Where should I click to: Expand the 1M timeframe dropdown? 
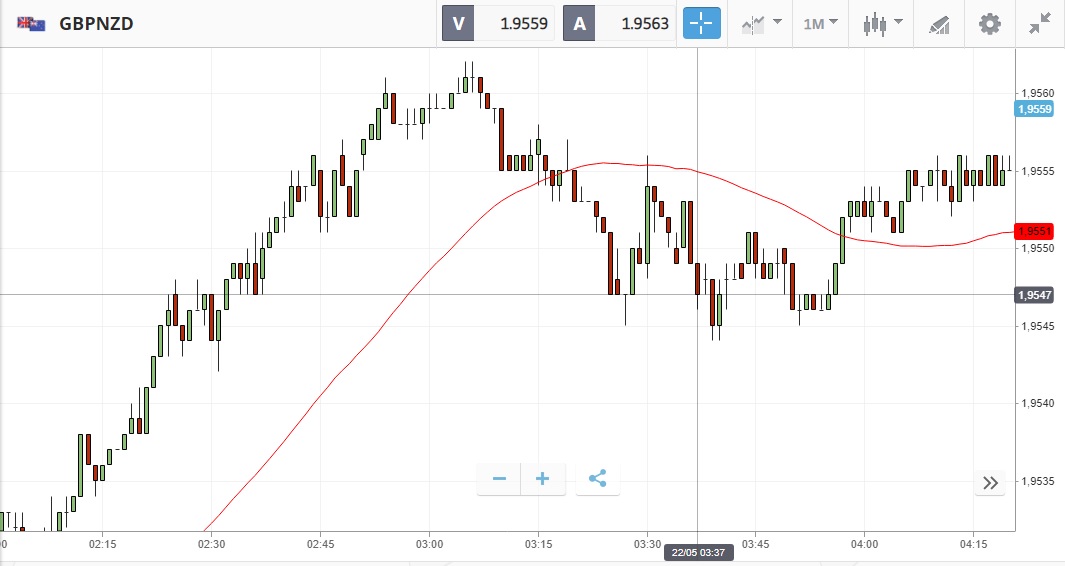click(x=820, y=23)
